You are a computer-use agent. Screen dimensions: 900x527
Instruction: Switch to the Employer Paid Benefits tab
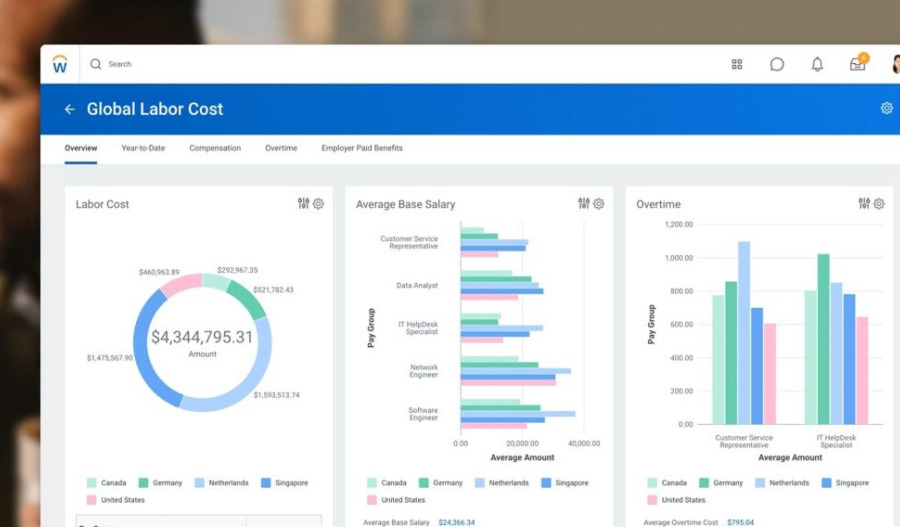362,148
